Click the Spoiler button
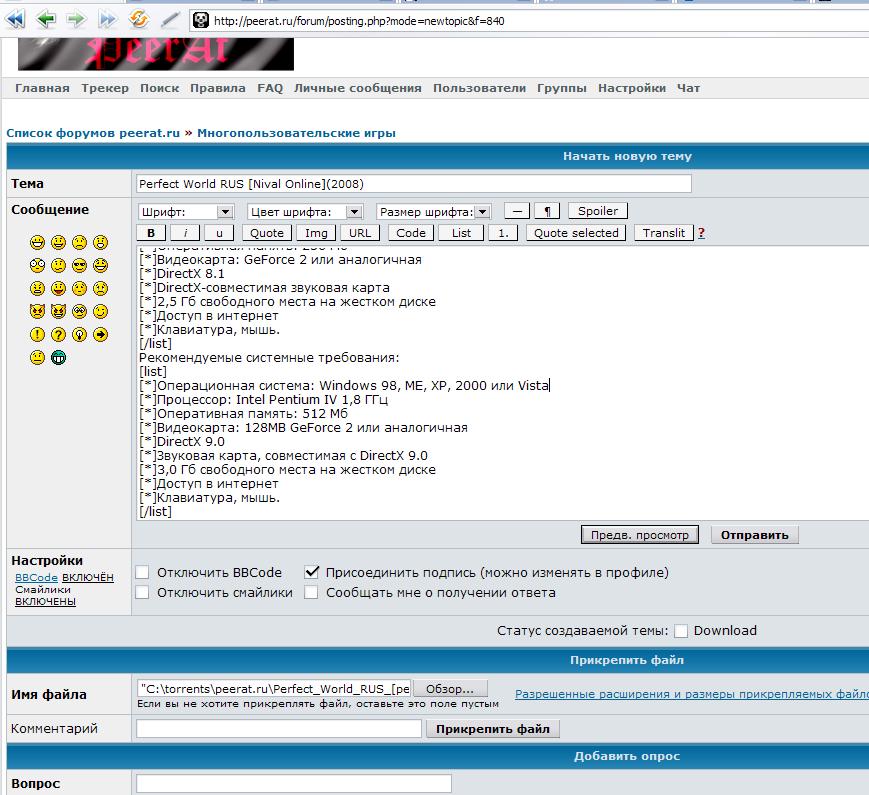The image size is (869, 795). pyautogui.click(x=597, y=211)
